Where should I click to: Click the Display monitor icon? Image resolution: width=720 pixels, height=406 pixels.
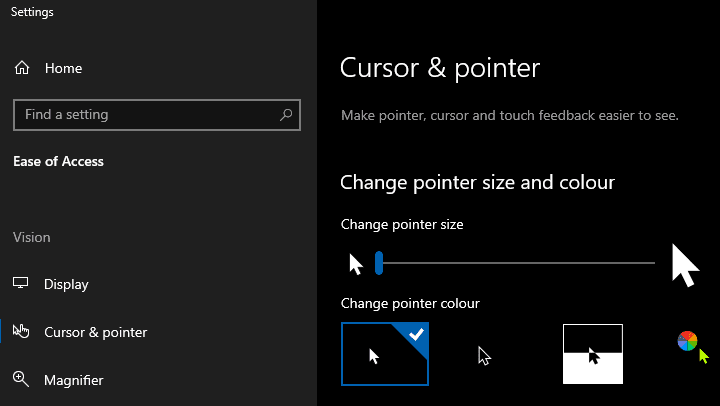point(21,283)
